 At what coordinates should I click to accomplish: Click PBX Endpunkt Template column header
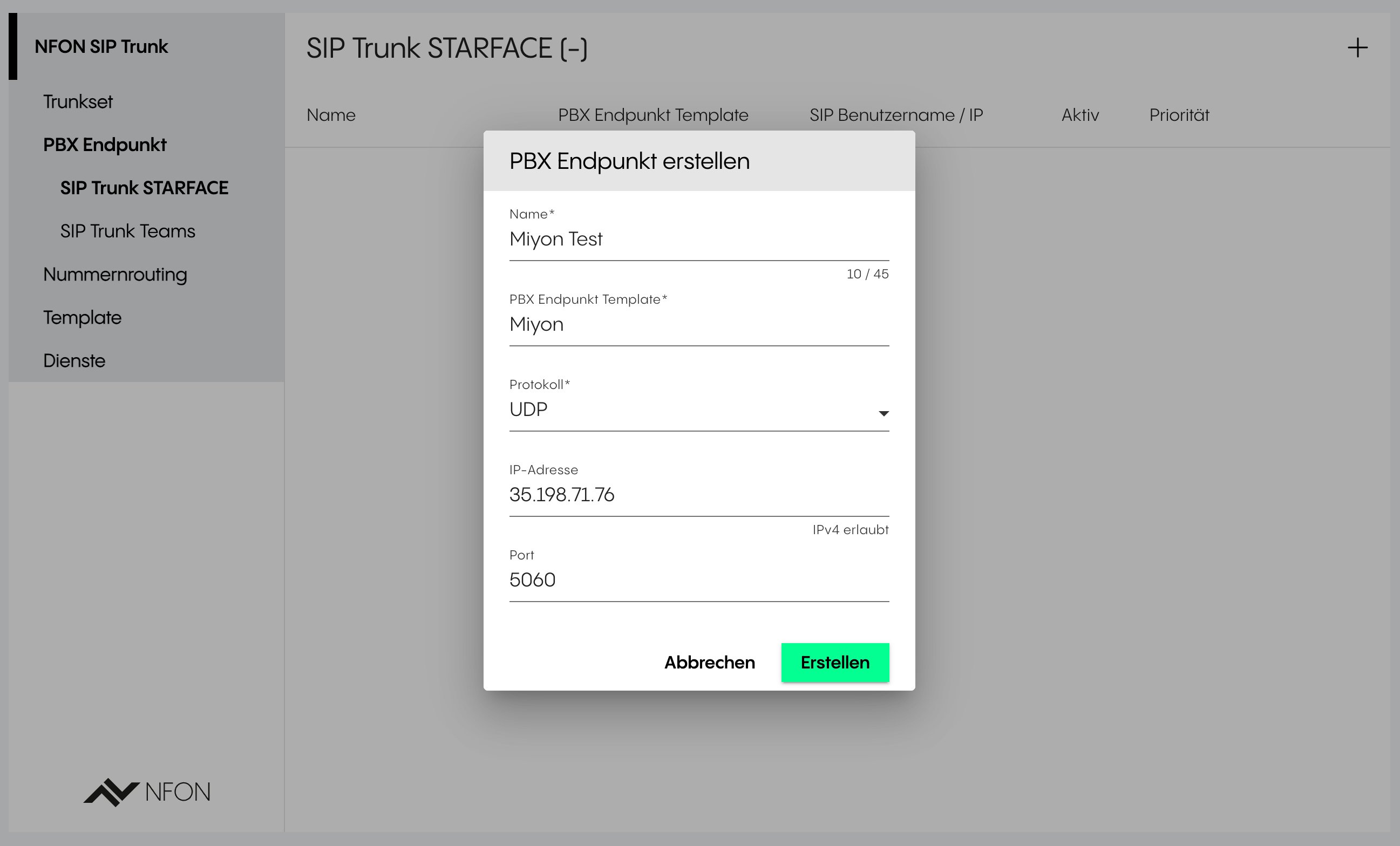click(x=654, y=115)
